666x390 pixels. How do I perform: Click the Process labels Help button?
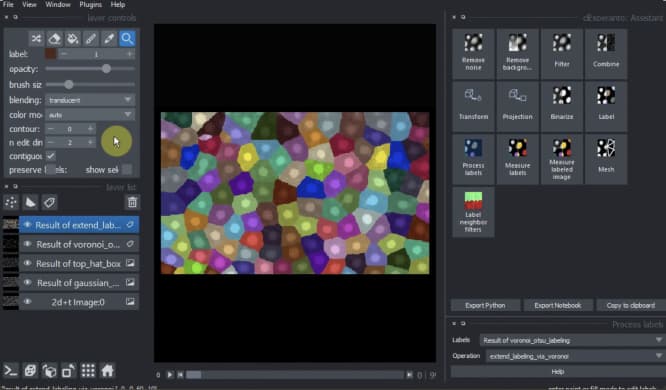558,372
